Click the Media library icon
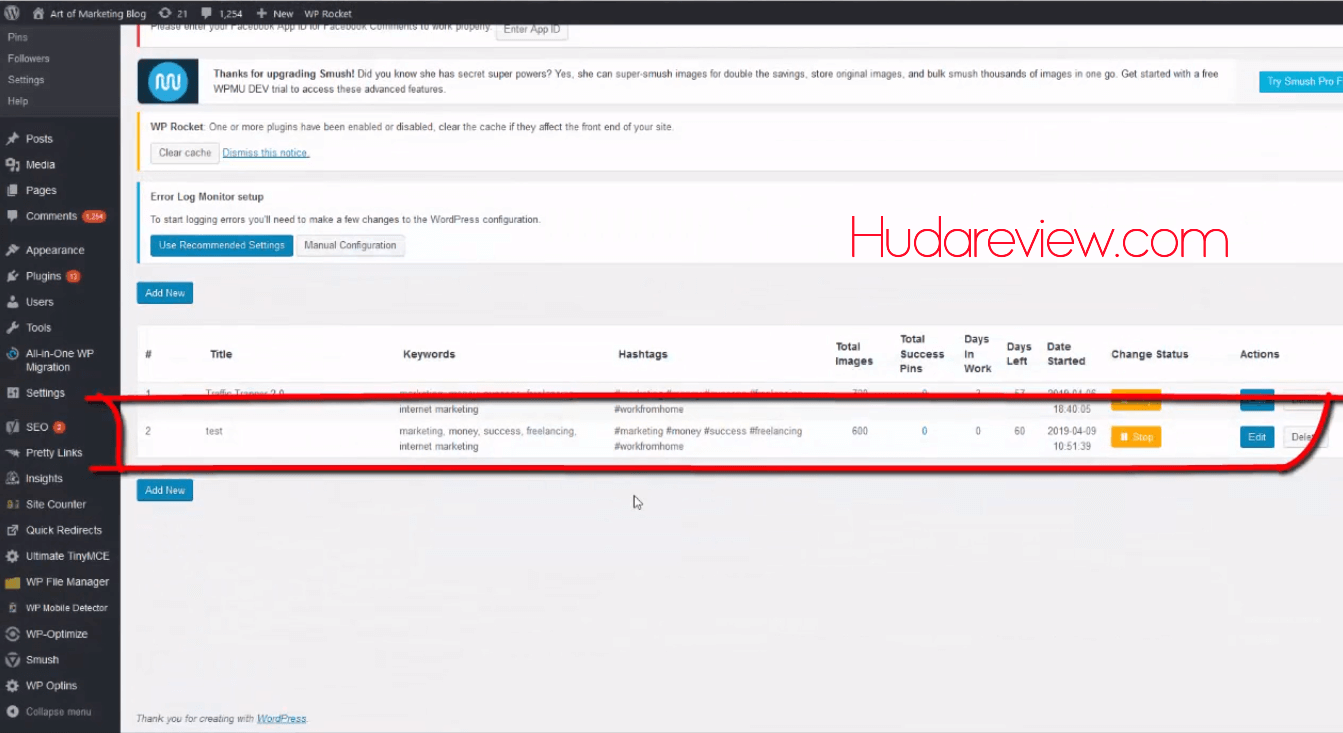 click(12, 165)
